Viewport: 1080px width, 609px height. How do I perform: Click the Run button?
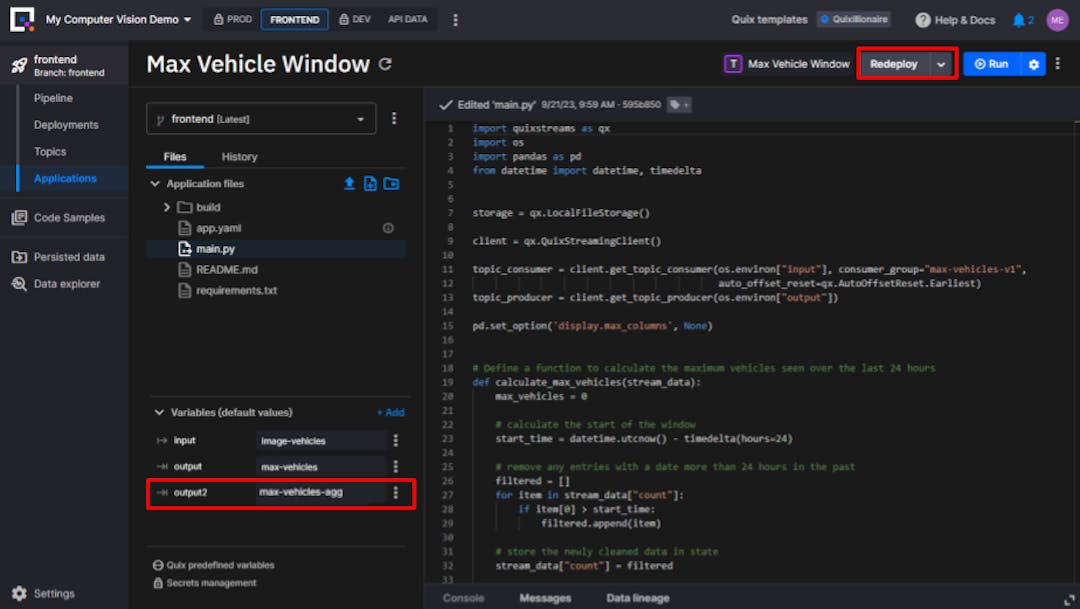coord(990,63)
